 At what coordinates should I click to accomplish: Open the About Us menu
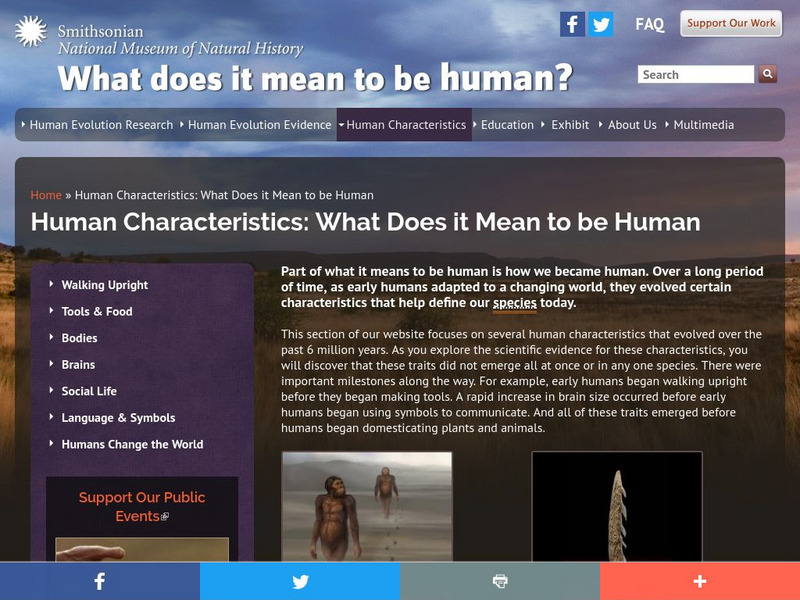[632, 125]
